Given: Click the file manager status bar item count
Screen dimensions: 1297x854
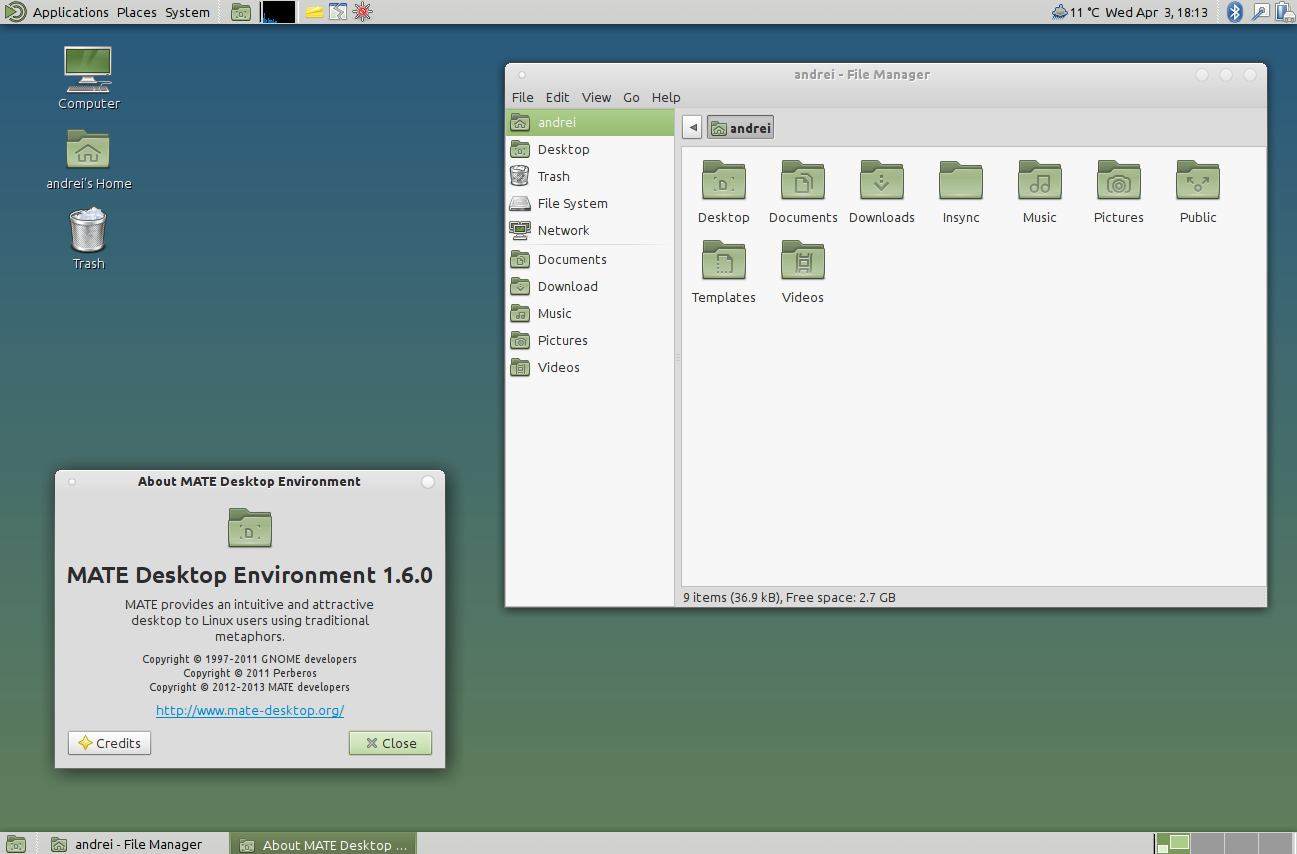Looking at the screenshot, I should [789, 597].
